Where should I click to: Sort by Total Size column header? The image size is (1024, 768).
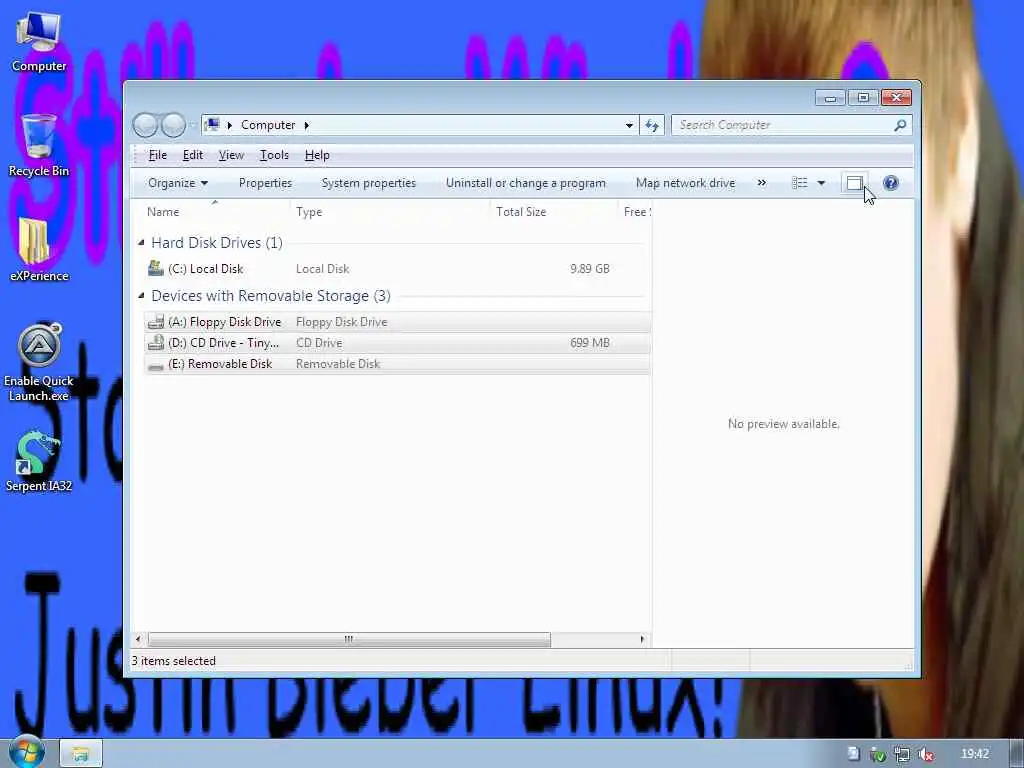(552, 212)
